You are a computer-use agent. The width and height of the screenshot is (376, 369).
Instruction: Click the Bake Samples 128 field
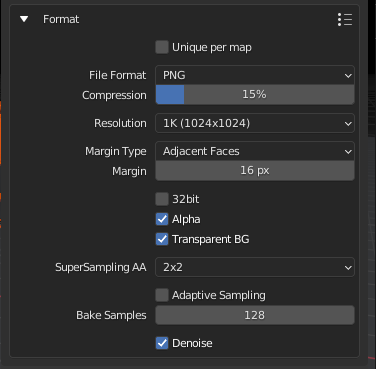[x=255, y=315]
